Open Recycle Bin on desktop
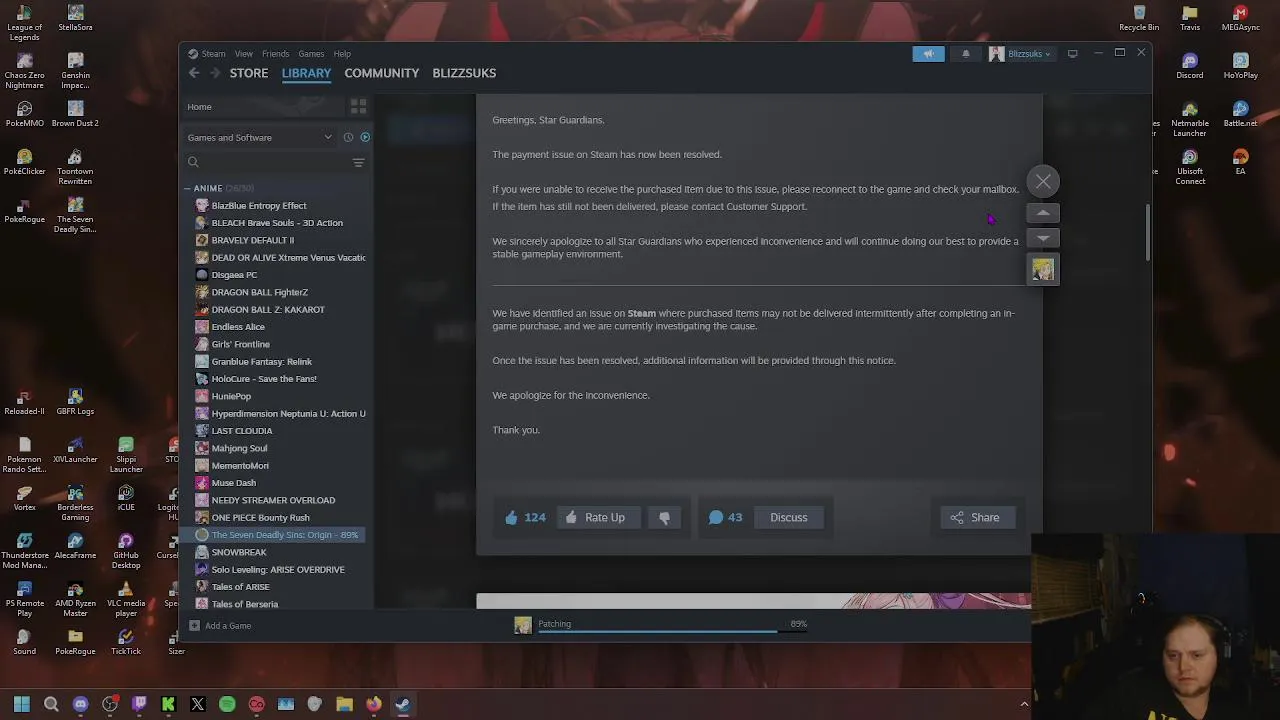This screenshot has width=1280, height=720. (x=1139, y=19)
